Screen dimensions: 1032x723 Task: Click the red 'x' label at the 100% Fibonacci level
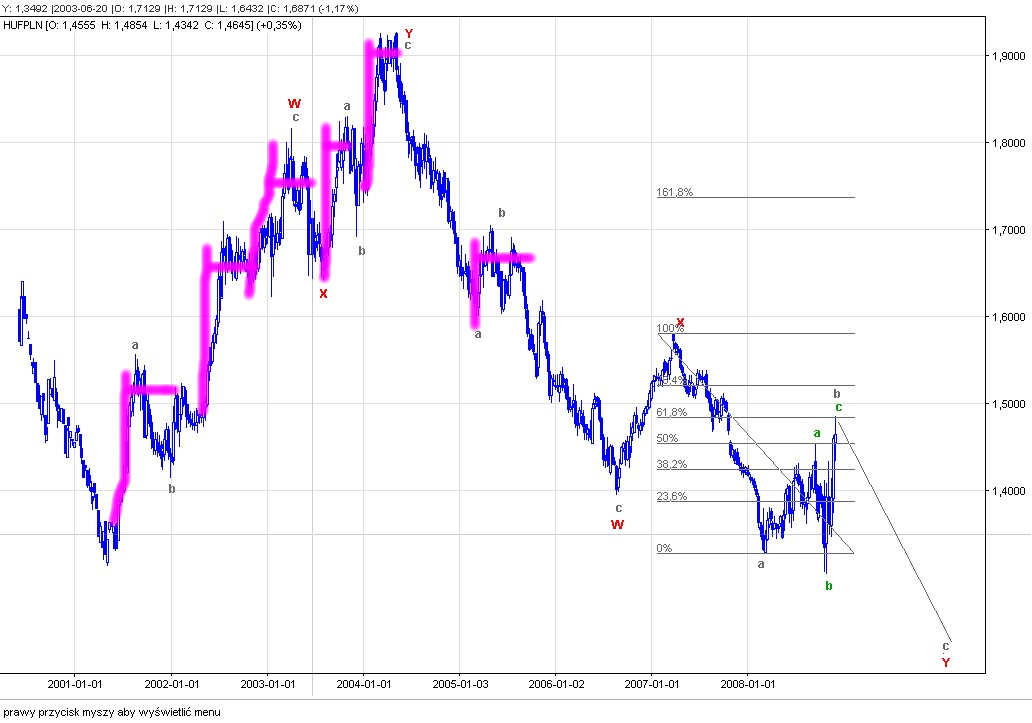pyautogui.click(x=681, y=322)
